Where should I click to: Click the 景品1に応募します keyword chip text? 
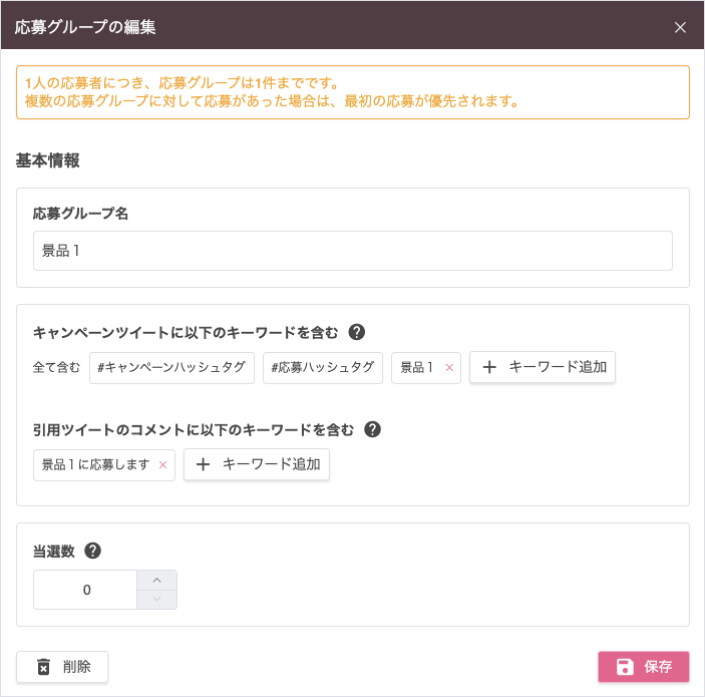95,465
